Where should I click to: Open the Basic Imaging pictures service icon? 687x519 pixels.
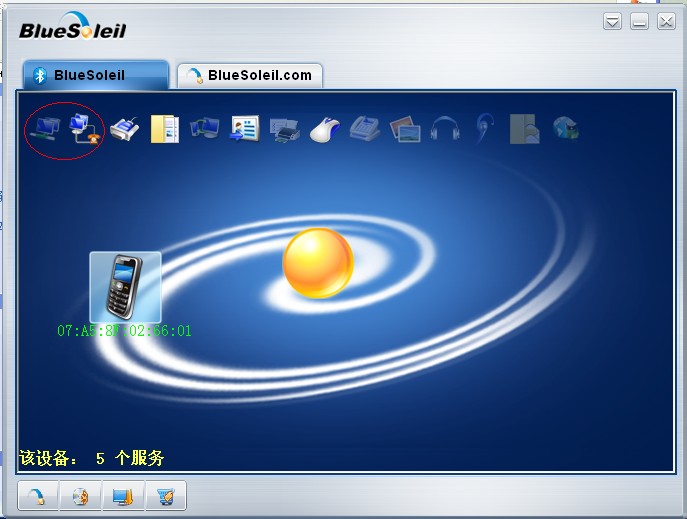405,129
